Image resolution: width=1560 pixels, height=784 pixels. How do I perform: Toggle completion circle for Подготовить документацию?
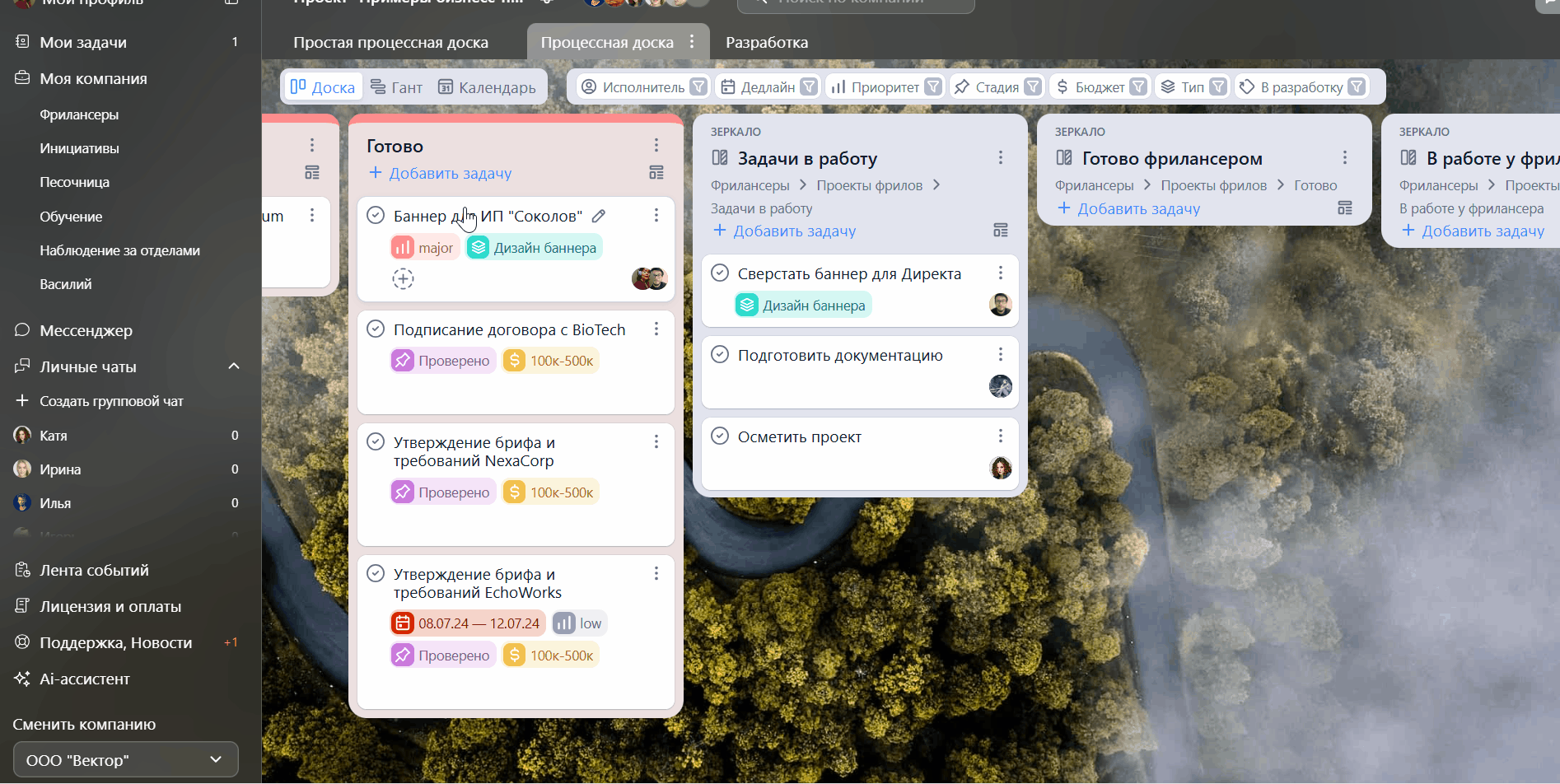(720, 355)
